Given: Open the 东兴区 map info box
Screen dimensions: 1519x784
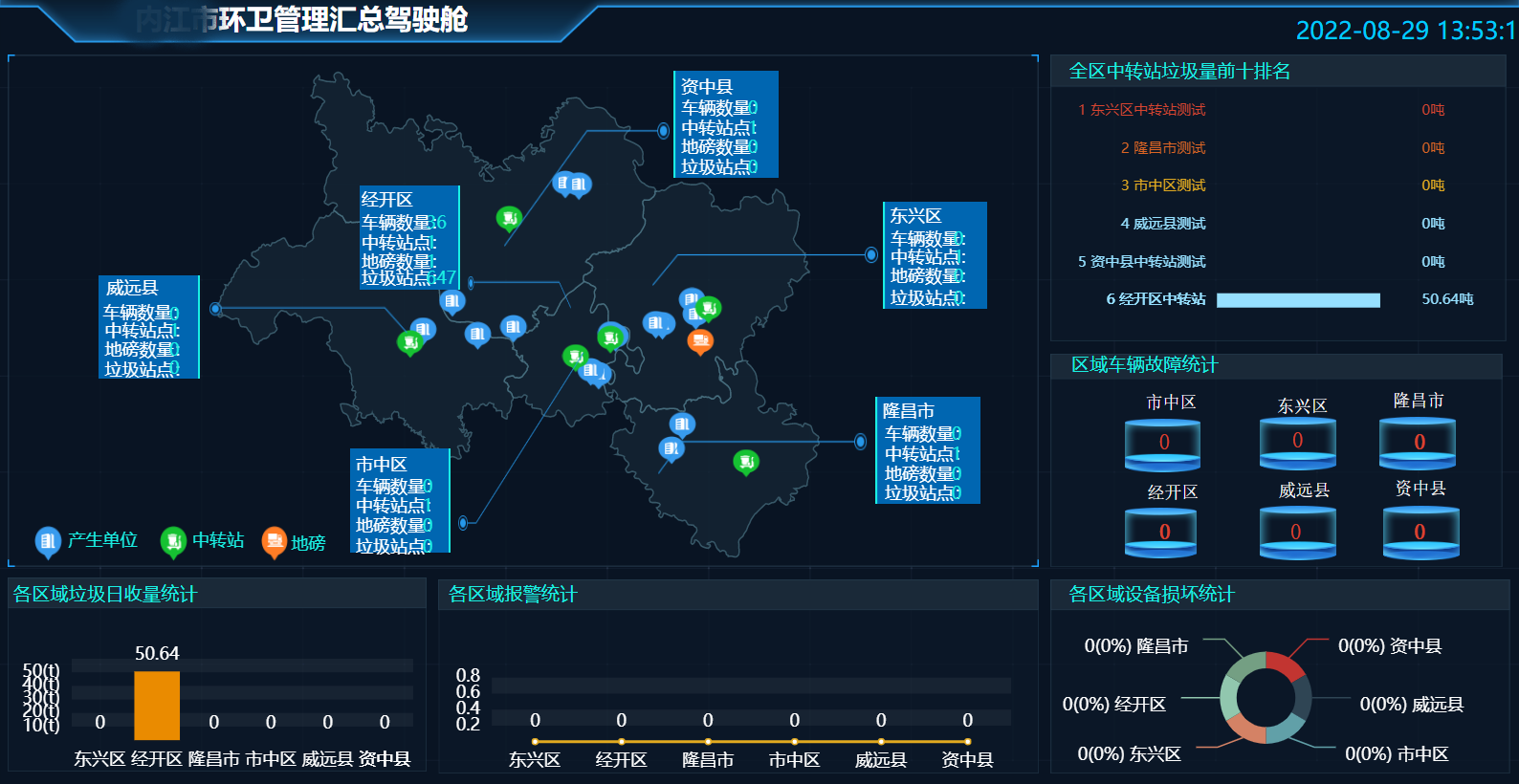Looking at the screenshot, I should click(x=934, y=255).
